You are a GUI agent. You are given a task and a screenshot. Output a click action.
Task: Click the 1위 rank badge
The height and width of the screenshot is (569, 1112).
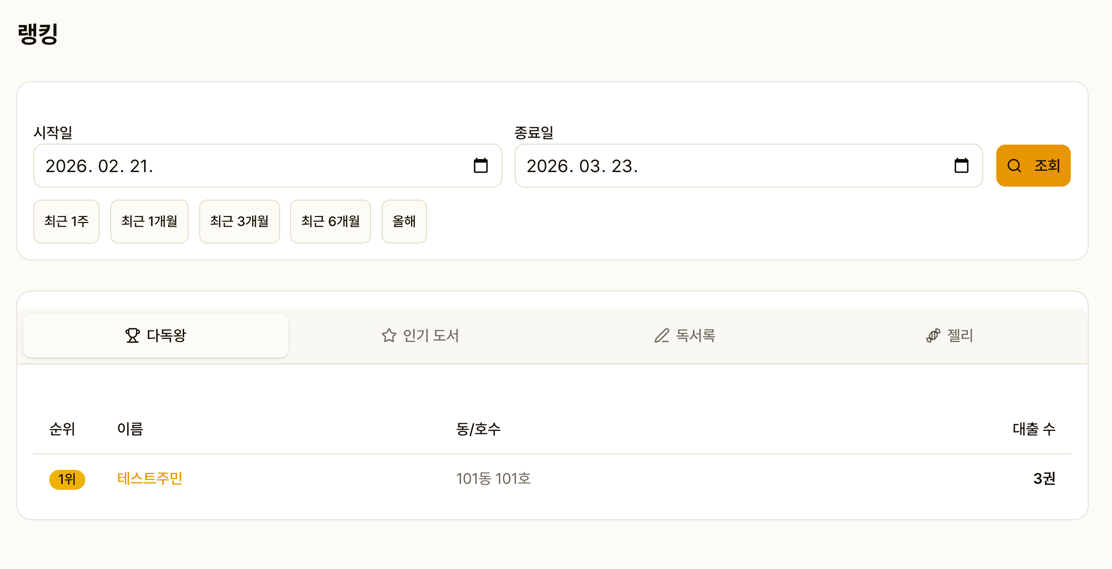tap(67, 480)
